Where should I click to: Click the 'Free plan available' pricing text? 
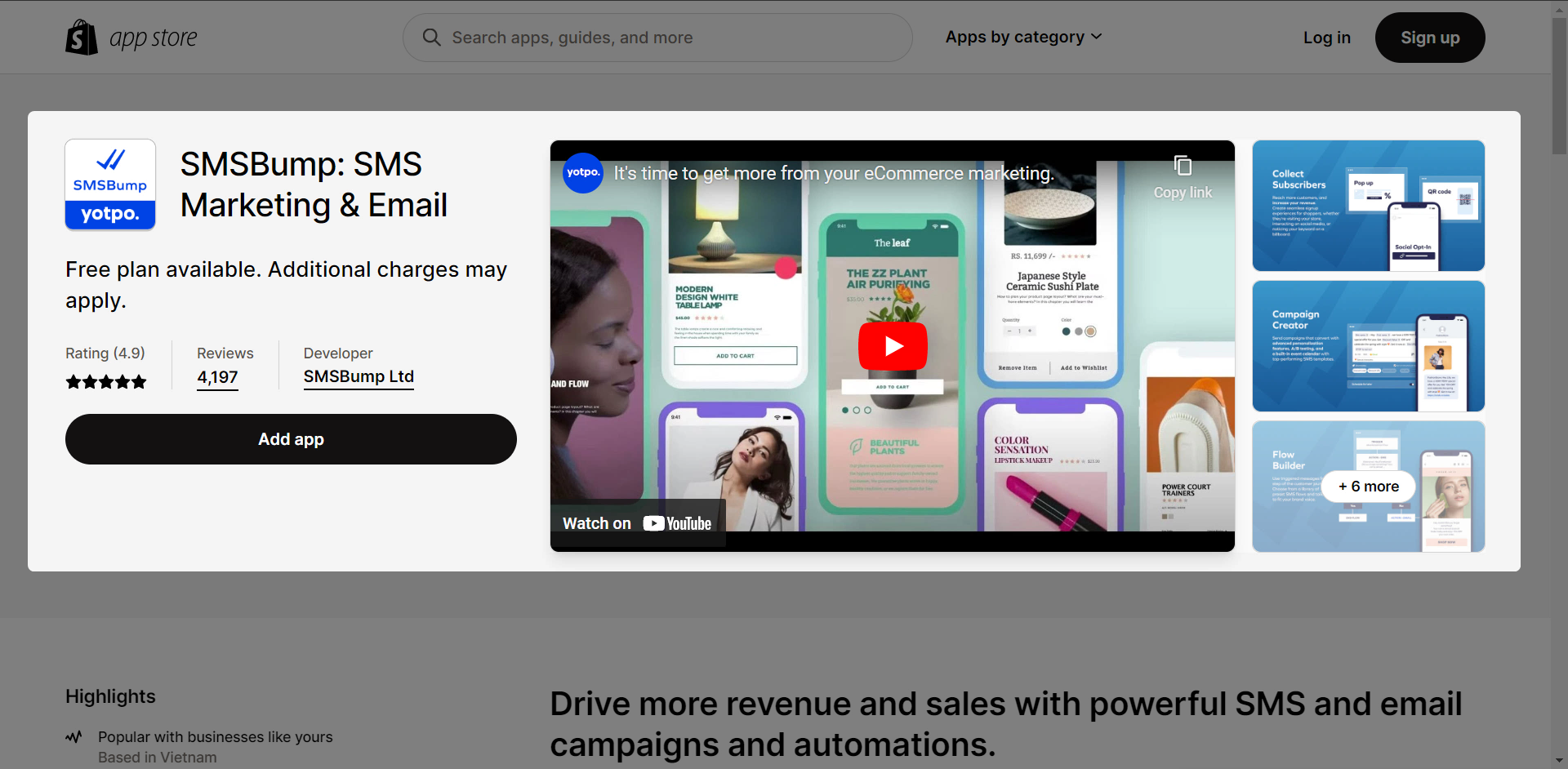(x=287, y=285)
